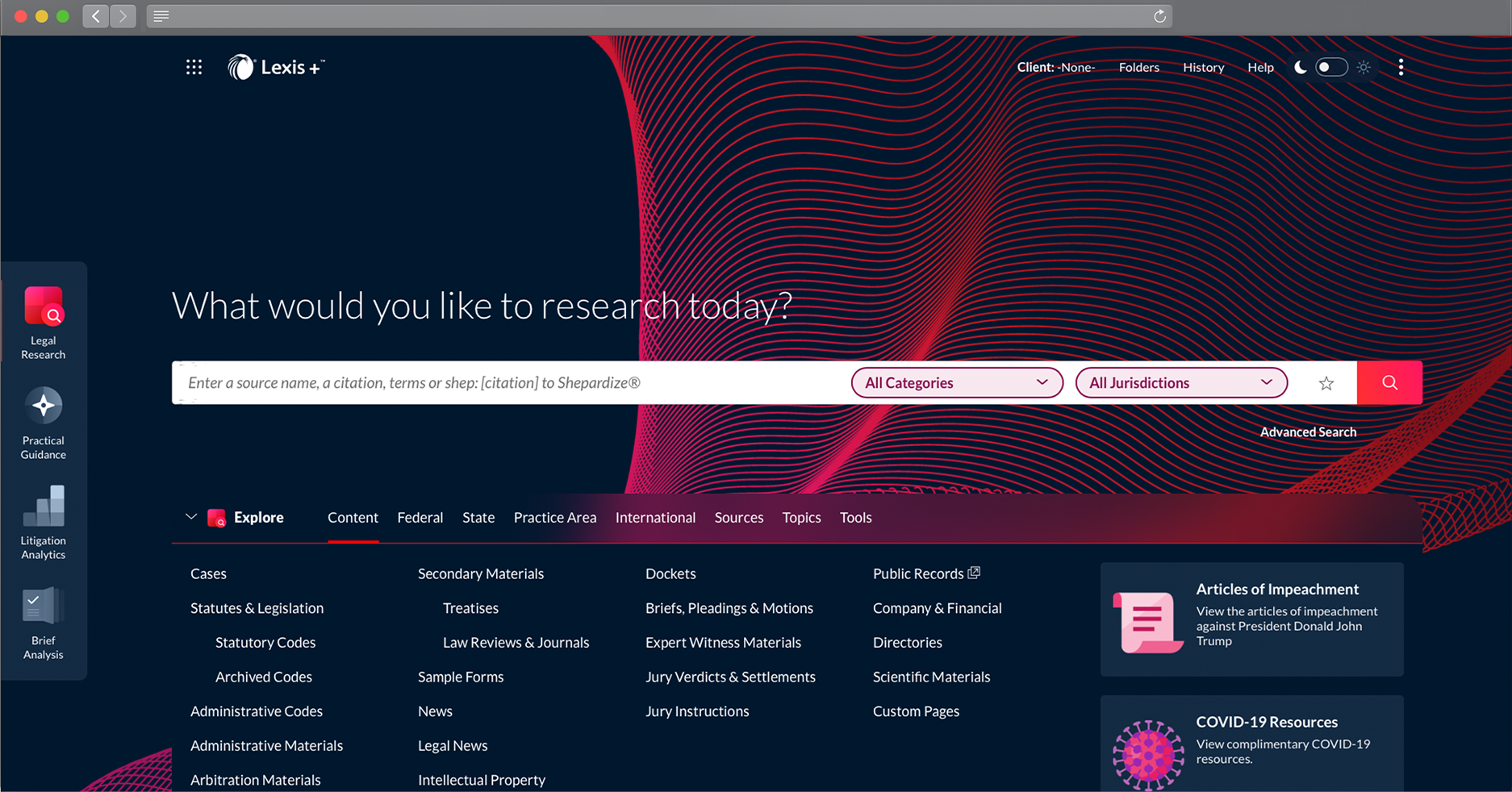Open History in top navigation

1203,67
